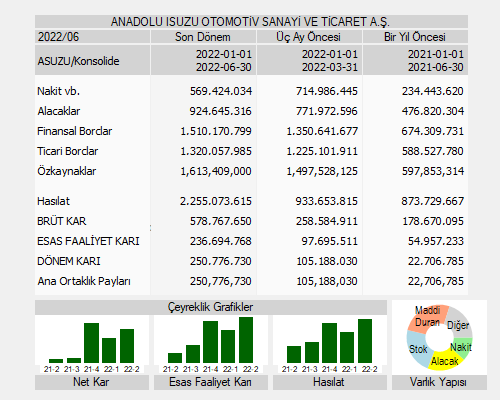Click the Nakit vb. row label

point(59,91)
